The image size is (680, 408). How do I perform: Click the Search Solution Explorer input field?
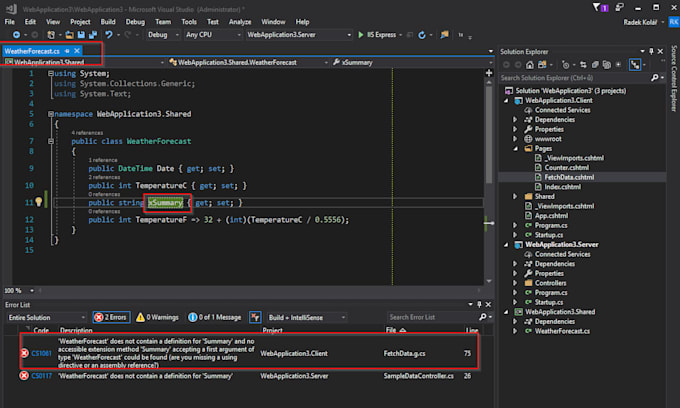pos(575,78)
